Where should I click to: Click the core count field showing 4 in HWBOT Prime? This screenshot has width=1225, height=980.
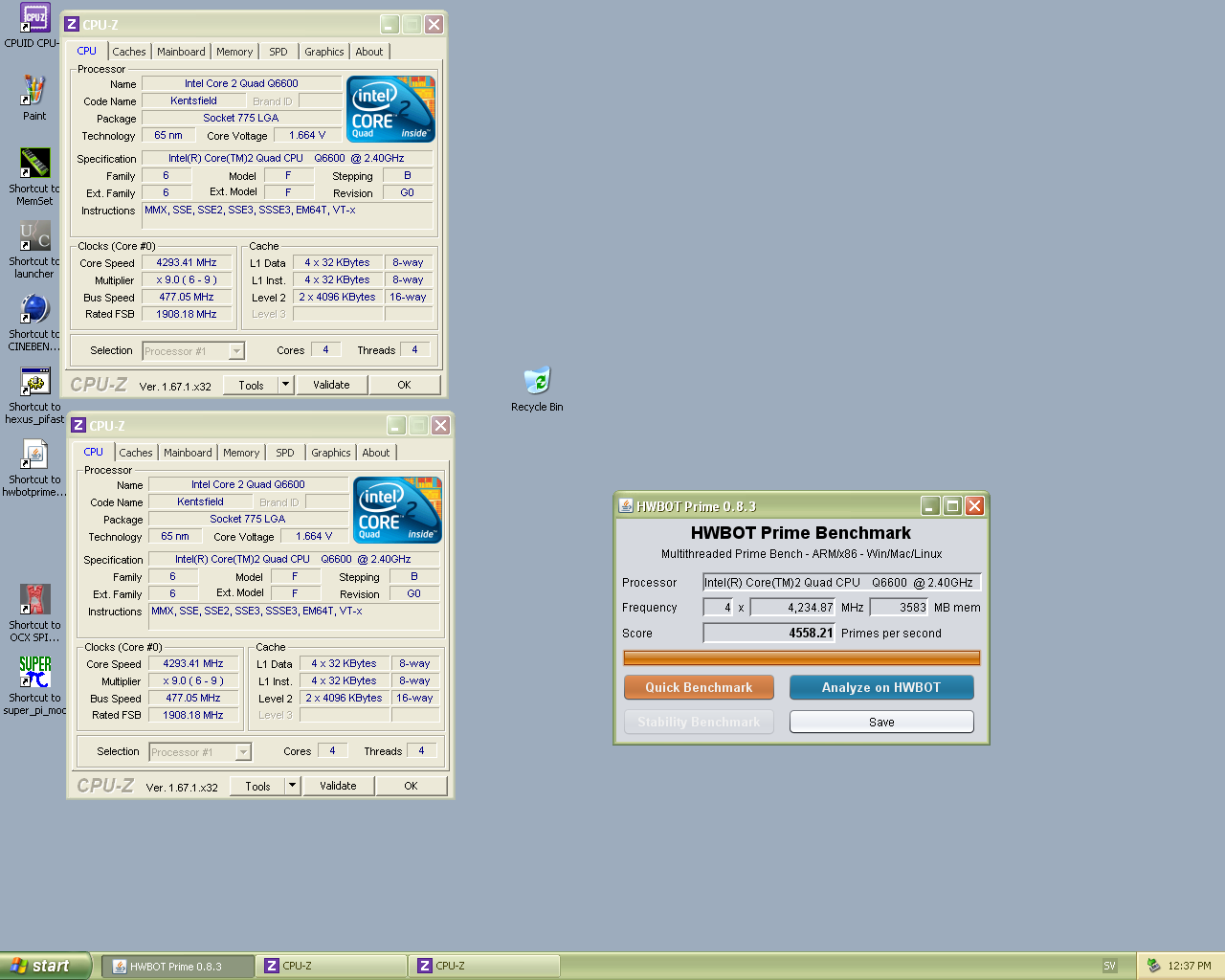pos(718,607)
